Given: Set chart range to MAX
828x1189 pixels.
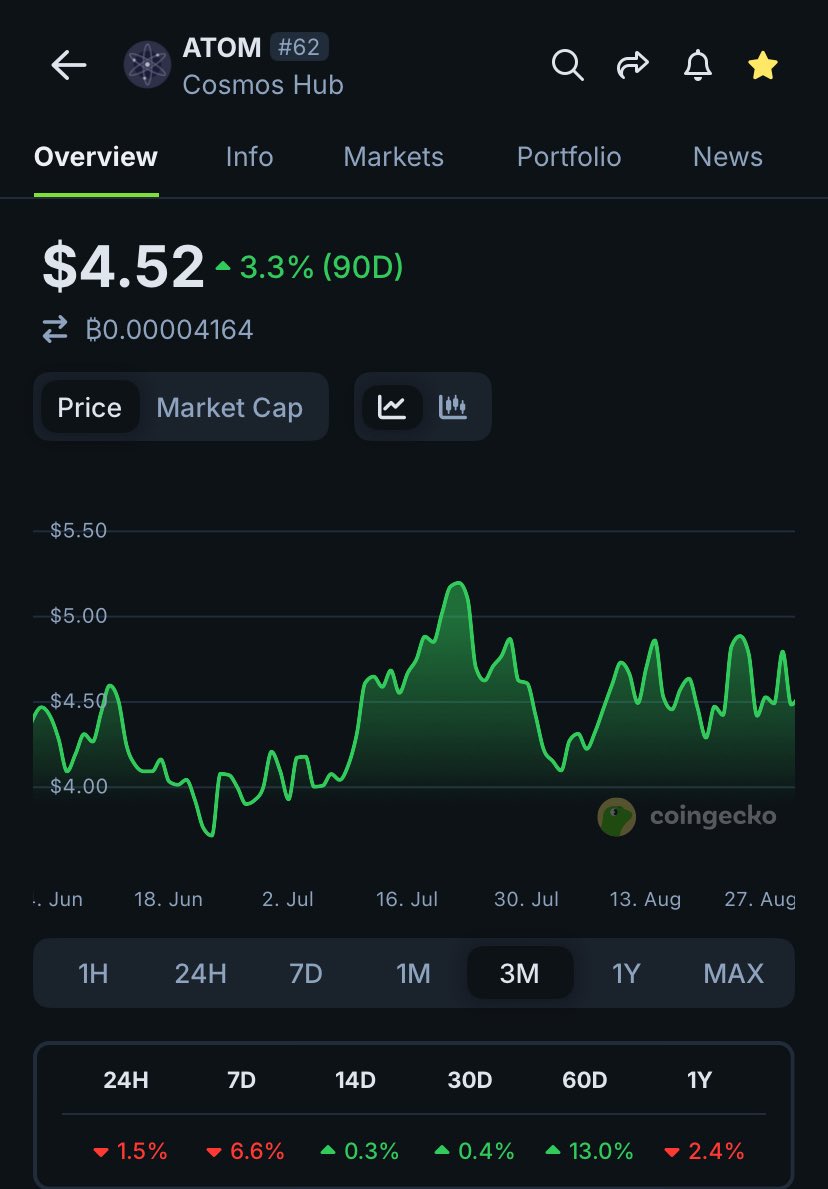Looking at the screenshot, I should [733, 973].
